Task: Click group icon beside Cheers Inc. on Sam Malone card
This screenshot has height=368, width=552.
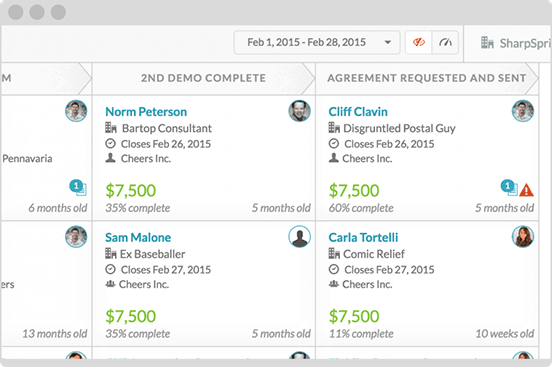Action: [x=111, y=283]
